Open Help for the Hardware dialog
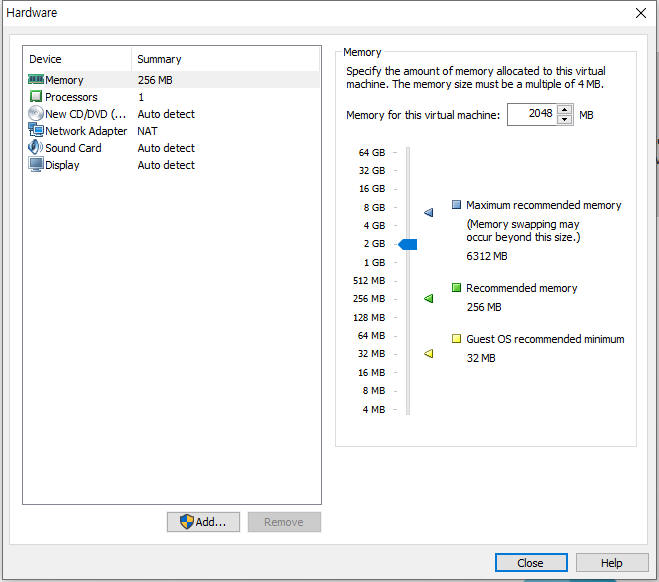The width and height of the screenshot is (659, 582). point(612,563)
